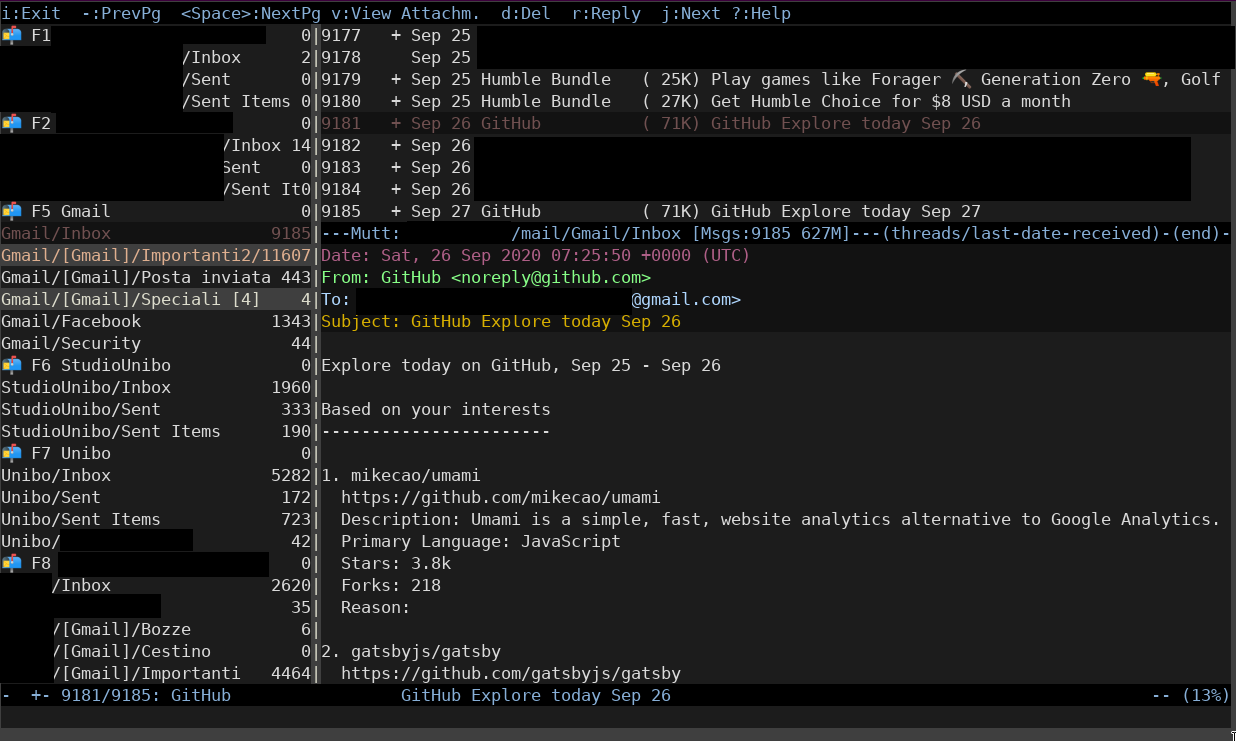Click the -:PrevPg help bar item
Viewport: 1236px width, 741px height.
(x=121, y=14)
